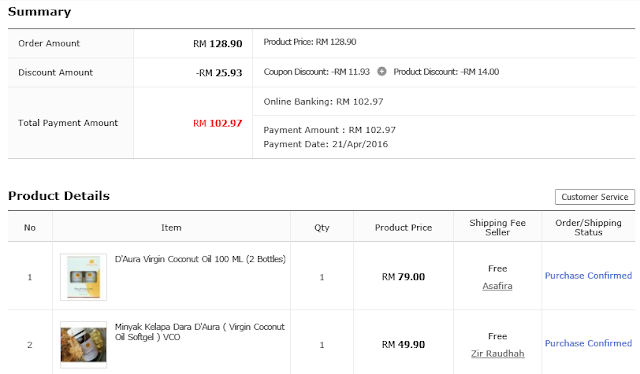640x374 pixels.
Task: Select the Coupon Discount -RM 11.93 text
Action: coord(316,72)
